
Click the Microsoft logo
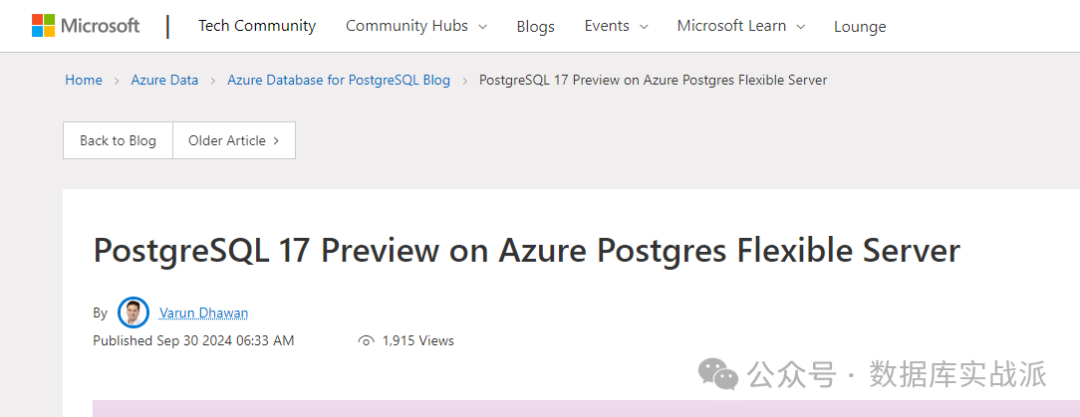click(x=85, y=26)
